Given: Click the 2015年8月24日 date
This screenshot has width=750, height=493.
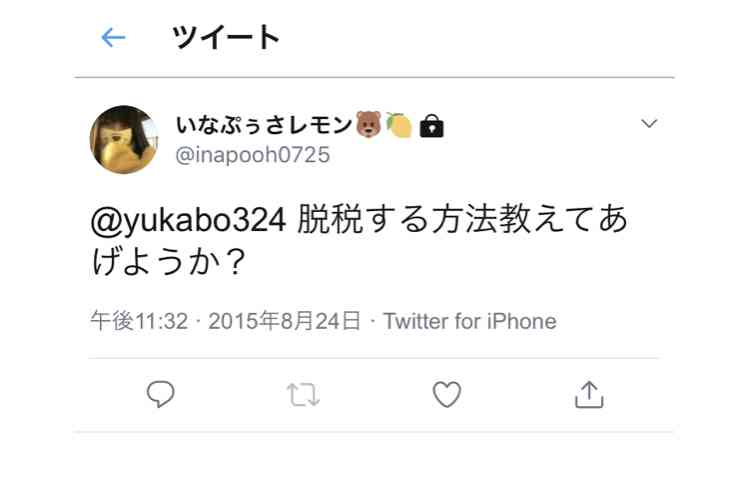Looking at the screenshot, I should tap(285, 321).
